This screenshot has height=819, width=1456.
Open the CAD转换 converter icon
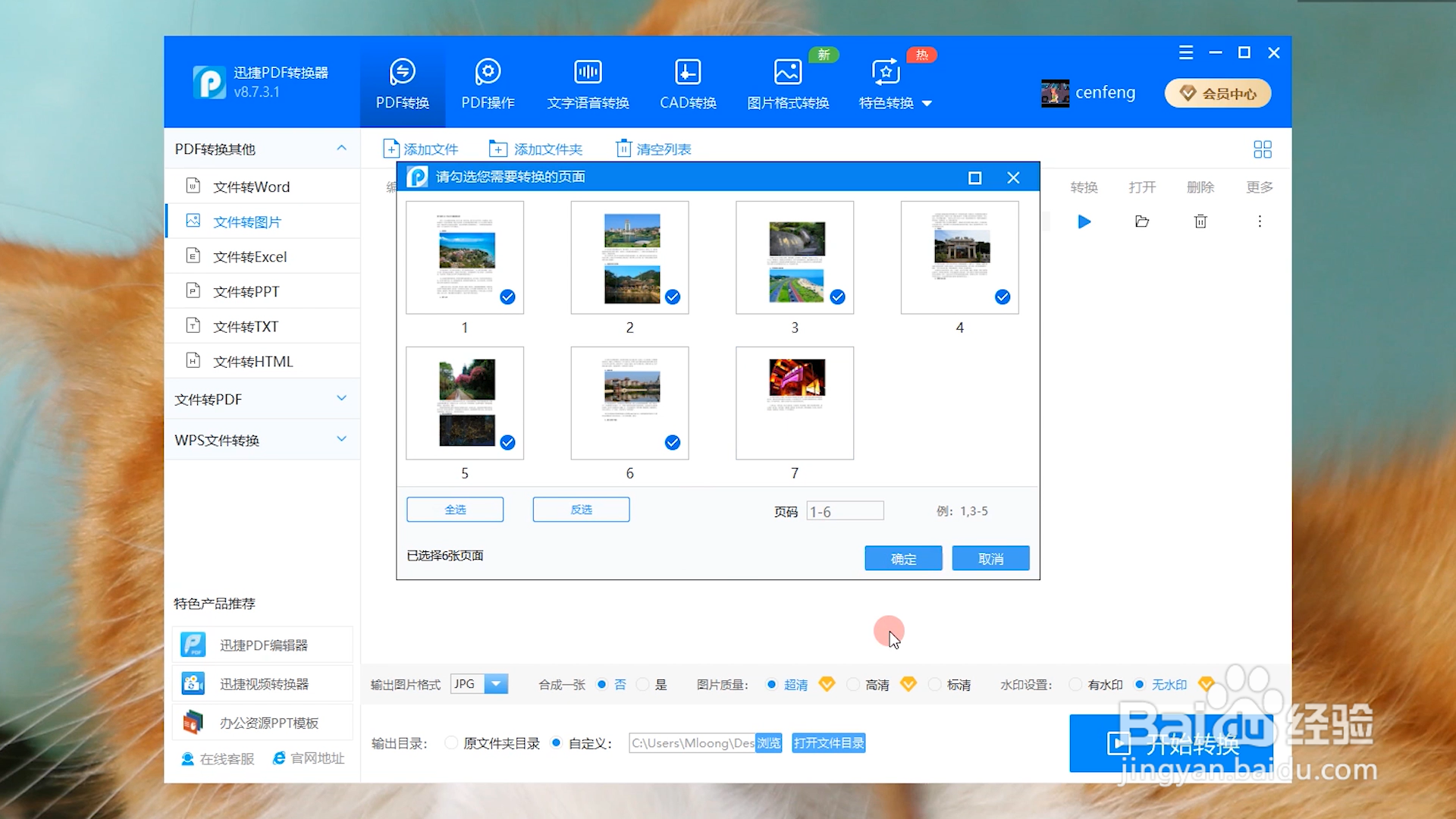click(687, 73)
